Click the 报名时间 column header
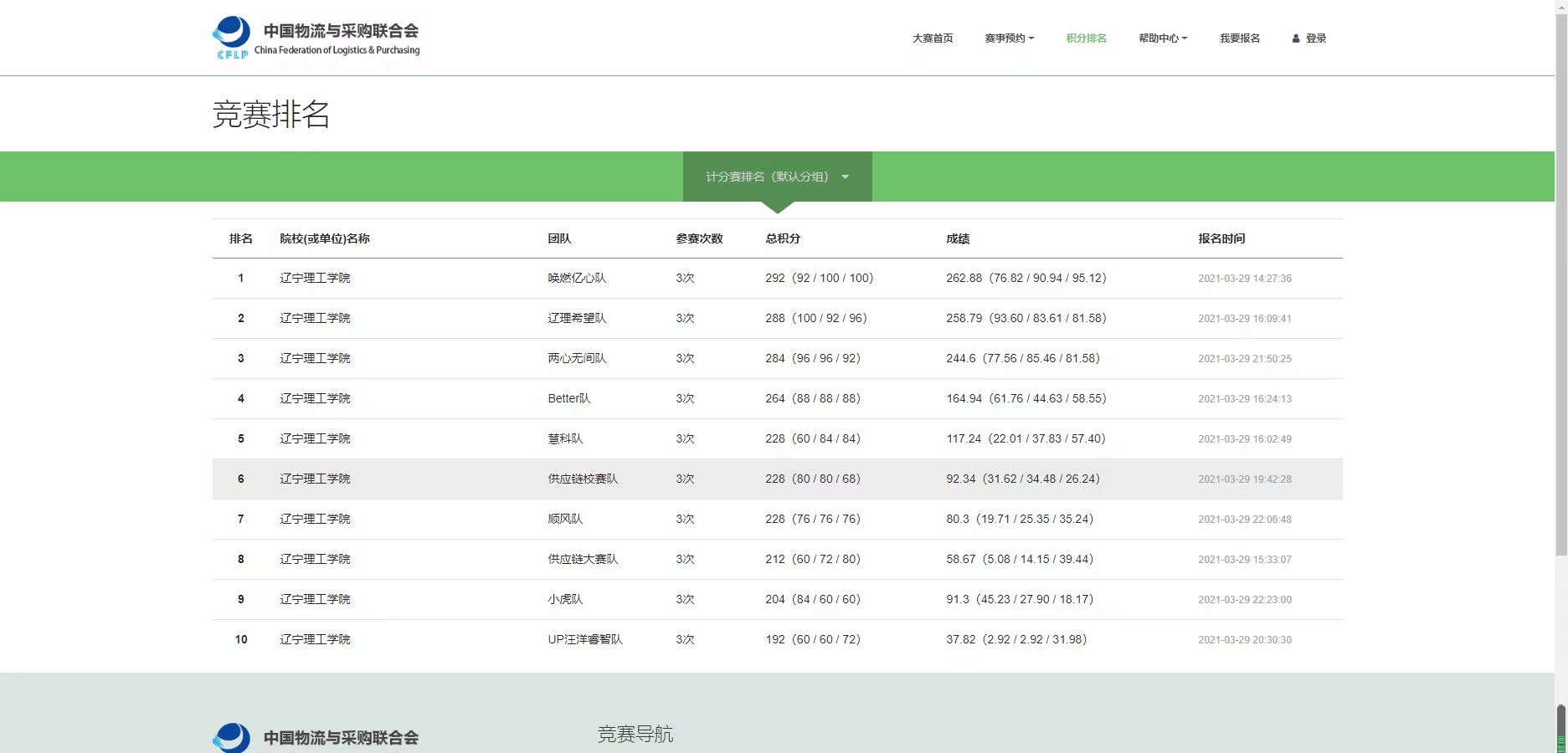Image resolution: width=1568 pixels, height=753 pixels. click(1221, 238)
